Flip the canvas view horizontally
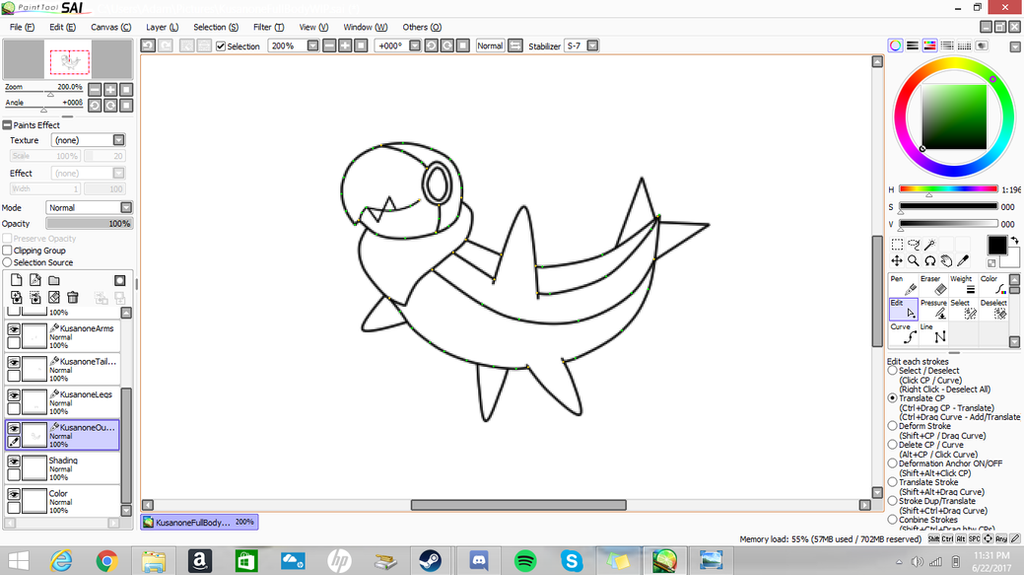 pos(515,46)
